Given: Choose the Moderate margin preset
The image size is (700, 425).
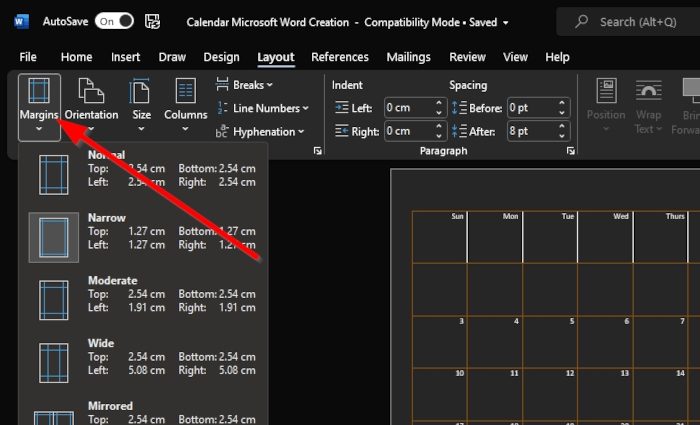Looking at the screenshot, I should (x=143, y=300).
